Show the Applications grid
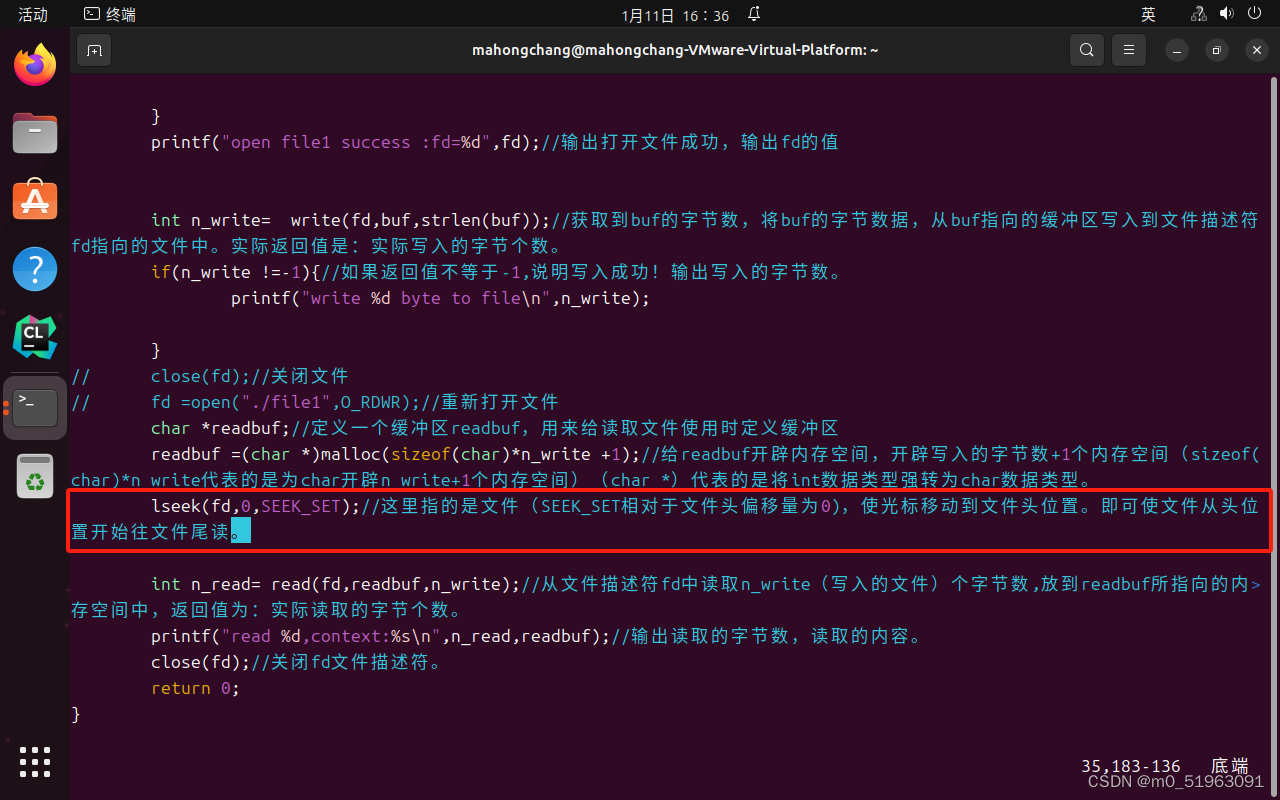Screen dimensions: 1280x800 [x=34, y=762]
